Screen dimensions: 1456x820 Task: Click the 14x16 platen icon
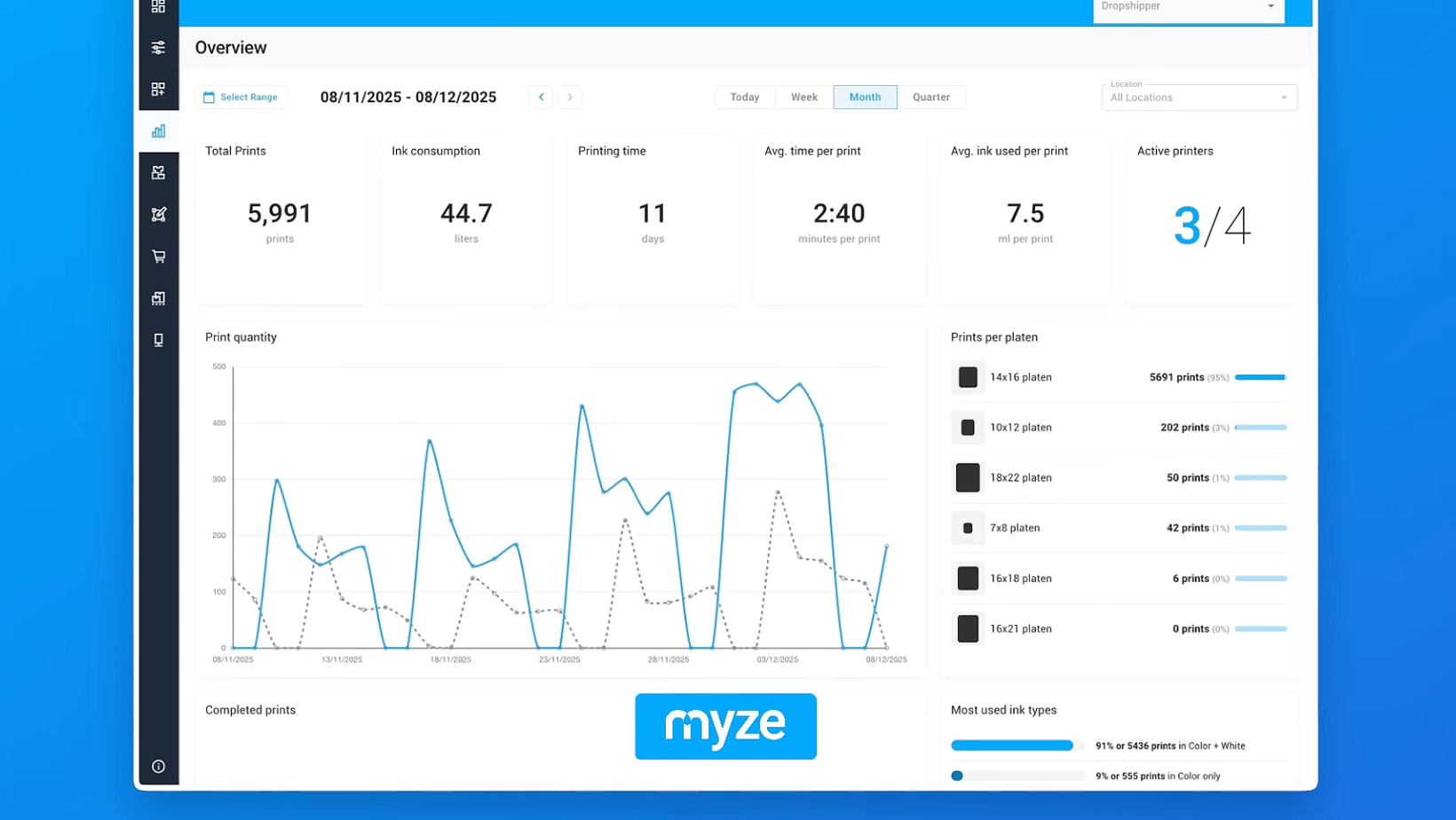click(968, 377)
